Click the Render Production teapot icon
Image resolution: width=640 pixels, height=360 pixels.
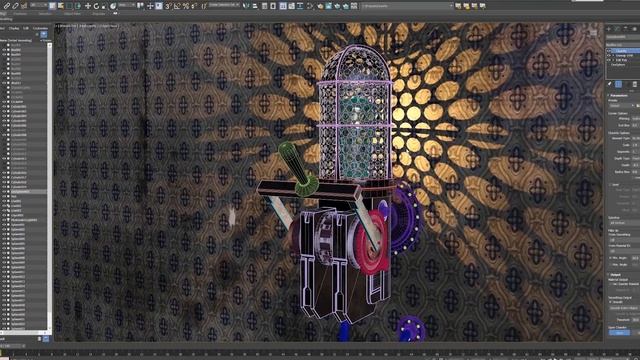click(337, 6)
